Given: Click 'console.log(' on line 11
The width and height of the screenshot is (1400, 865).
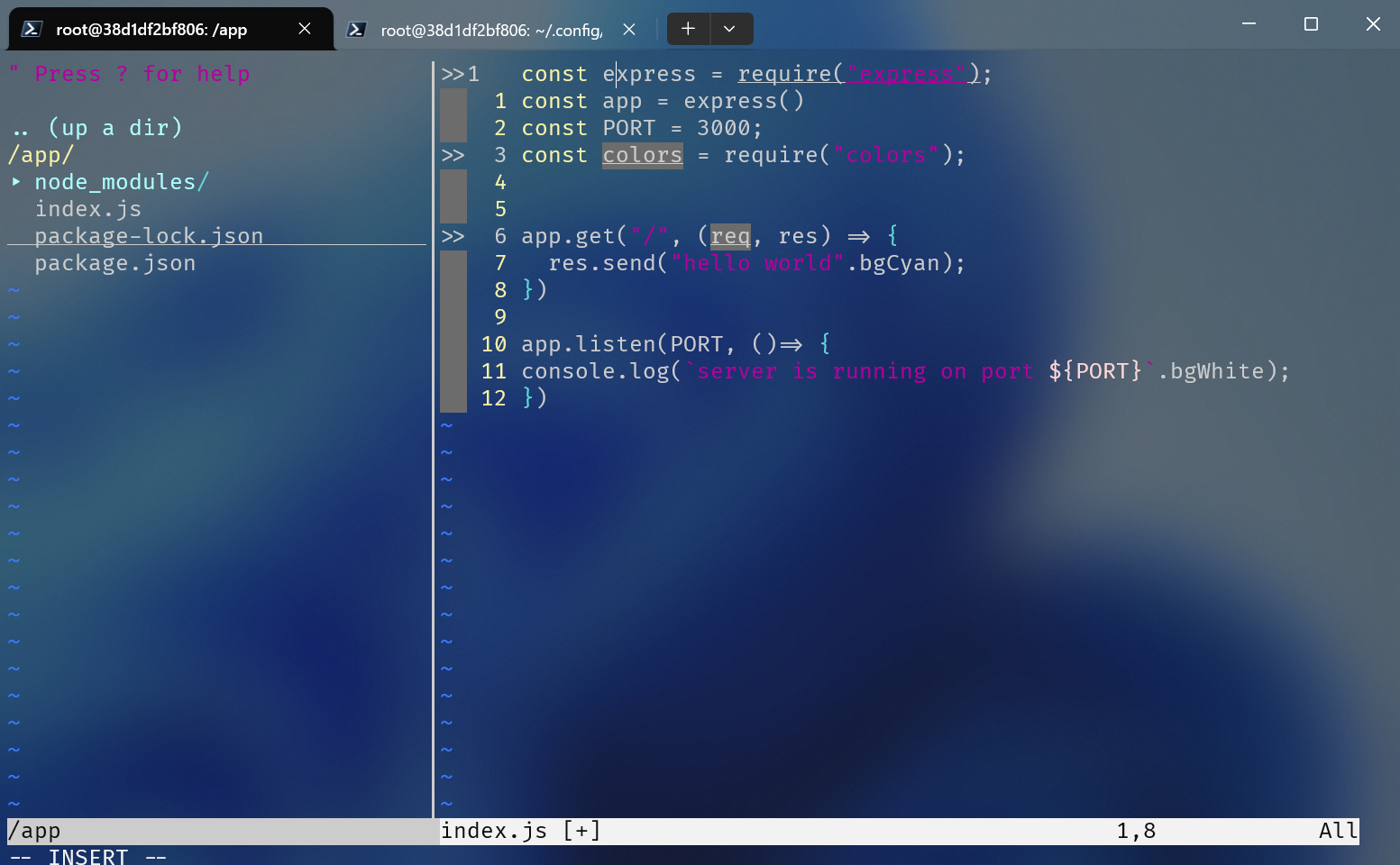Looking at the screenshot, I should click(602, 371).
